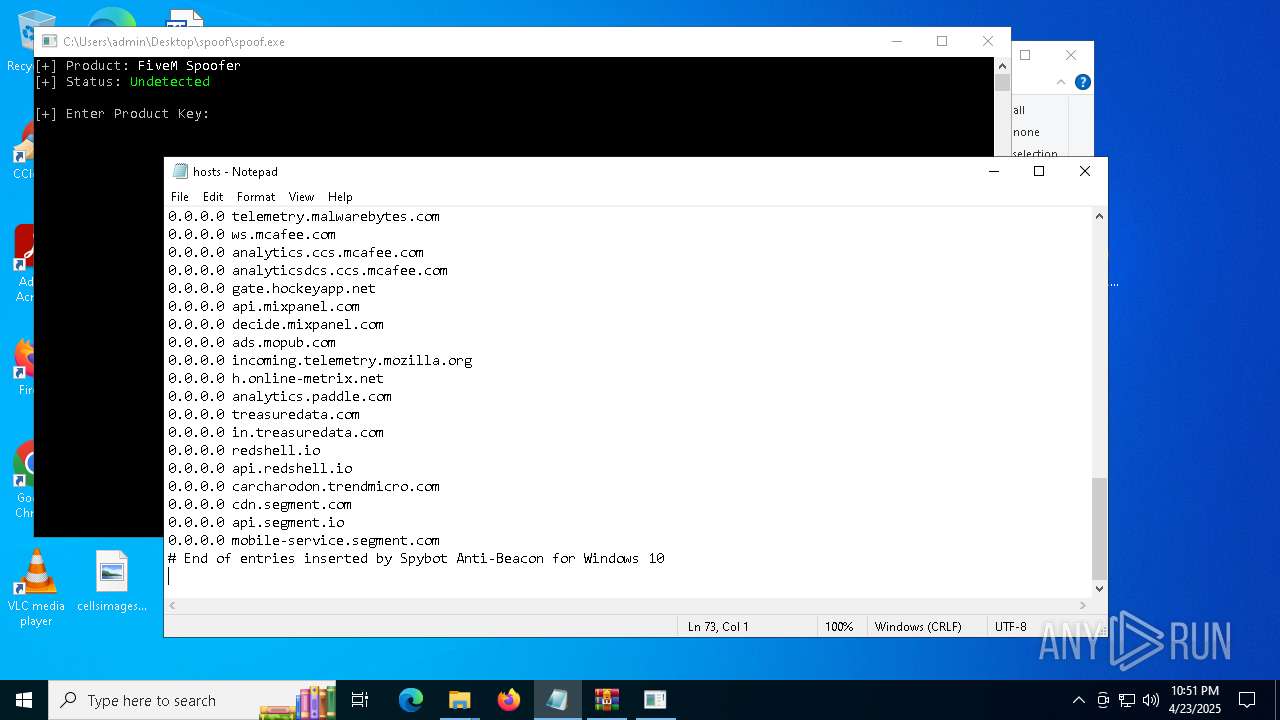Open WinRAR from the taskbar
1280x720 pixels.
[606, 700]
